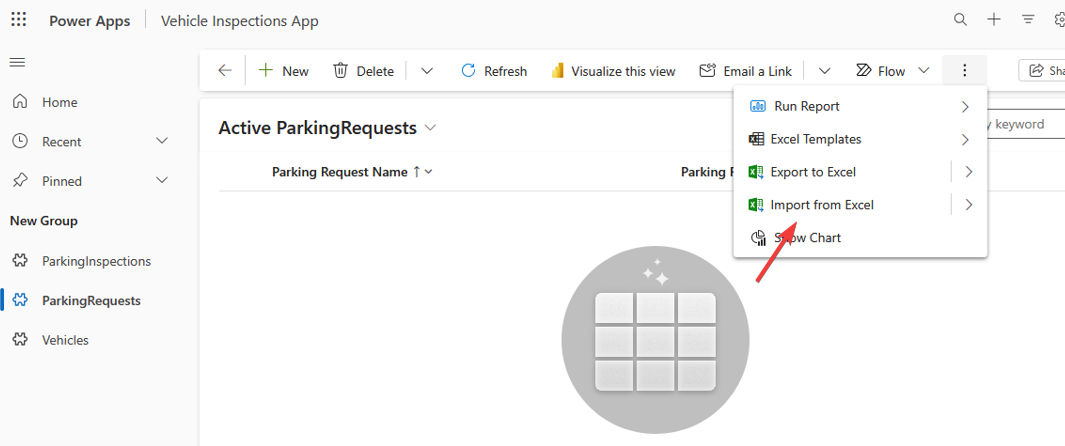Open the Active ParkingRequests view dropdown
Screen dimensions: 1065x446
tap(431, 128)
